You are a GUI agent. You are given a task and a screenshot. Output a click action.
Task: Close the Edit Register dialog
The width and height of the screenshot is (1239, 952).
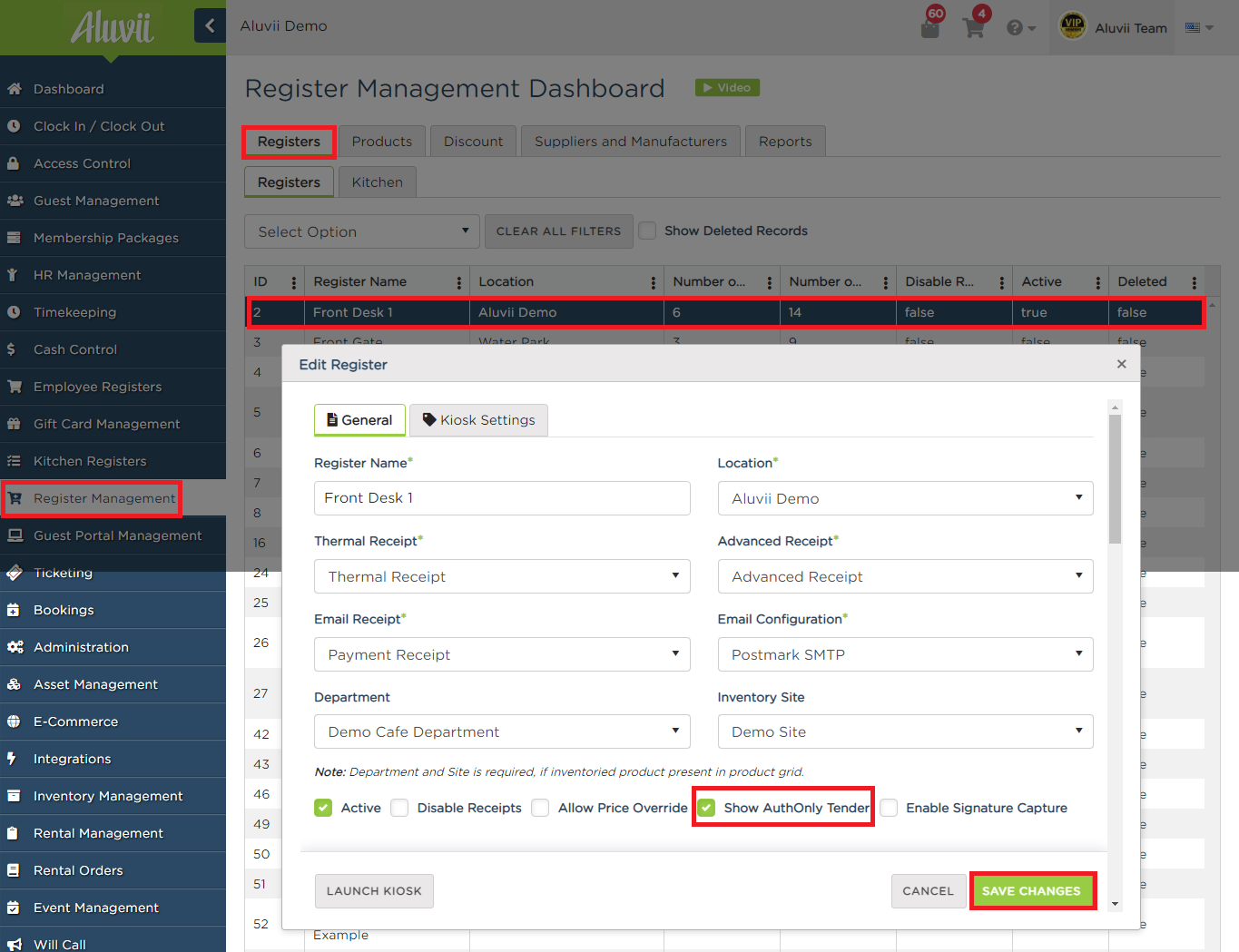coord(1122,364)
